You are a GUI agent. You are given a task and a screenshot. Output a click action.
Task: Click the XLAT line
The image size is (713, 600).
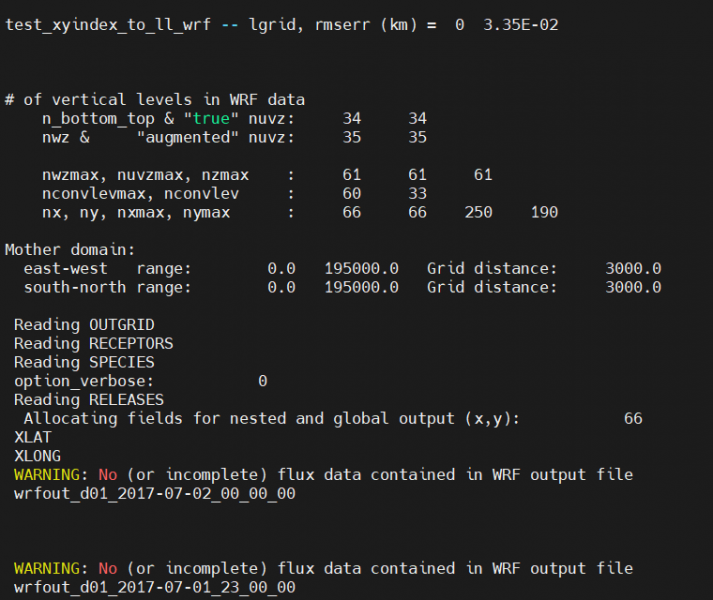(32, 437)
